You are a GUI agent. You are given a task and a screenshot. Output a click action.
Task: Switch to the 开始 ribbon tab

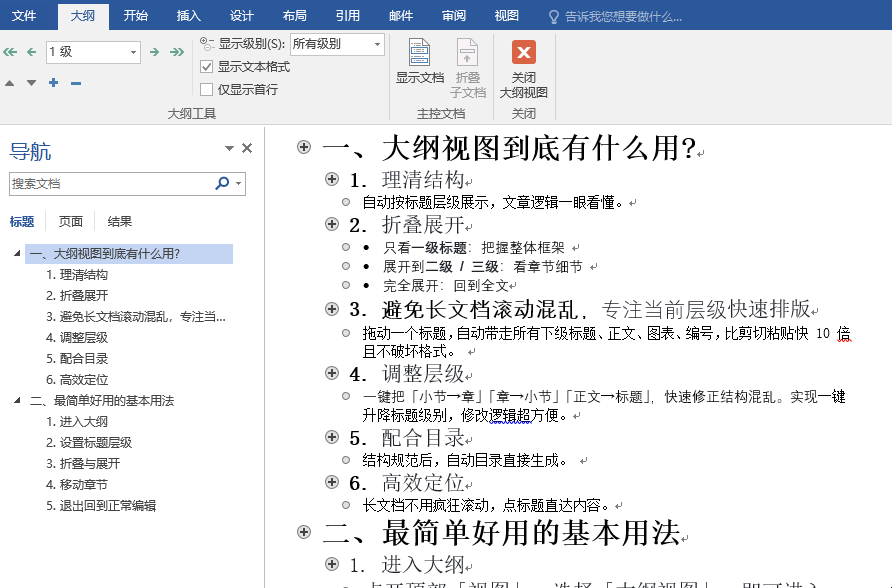point(137,15)
